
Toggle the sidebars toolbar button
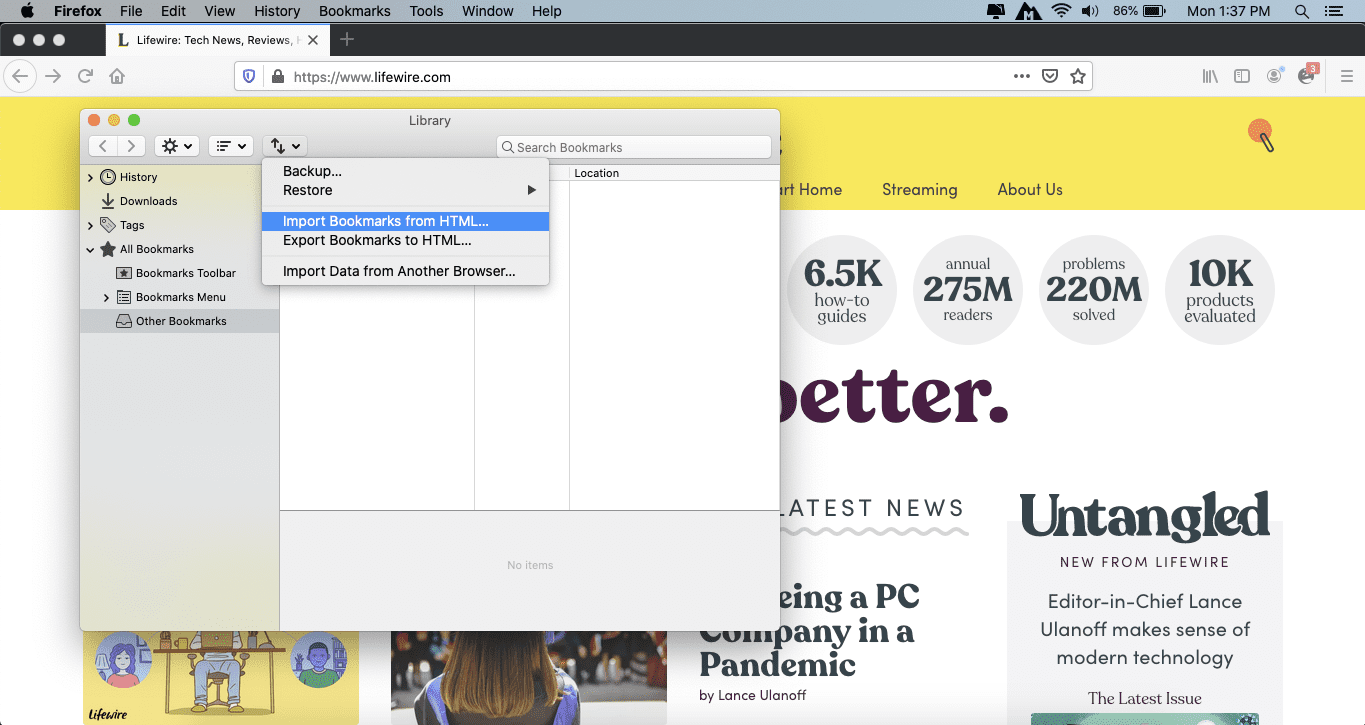click(x=1242, y=76)
